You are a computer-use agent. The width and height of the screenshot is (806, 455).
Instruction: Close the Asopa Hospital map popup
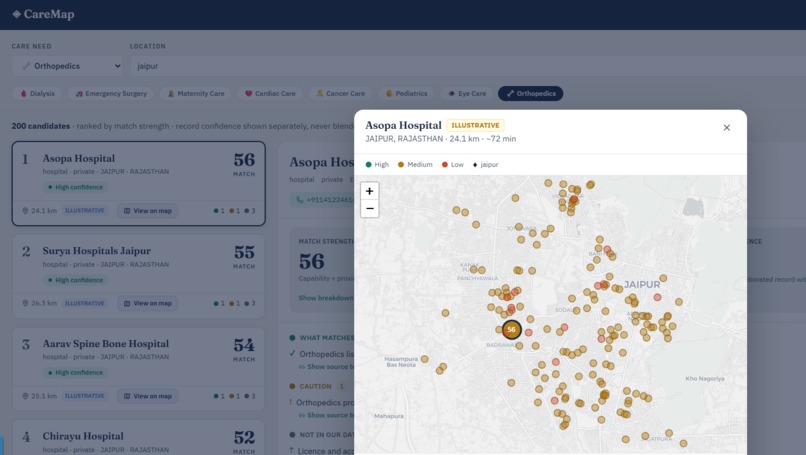click(x=726, y=128)
